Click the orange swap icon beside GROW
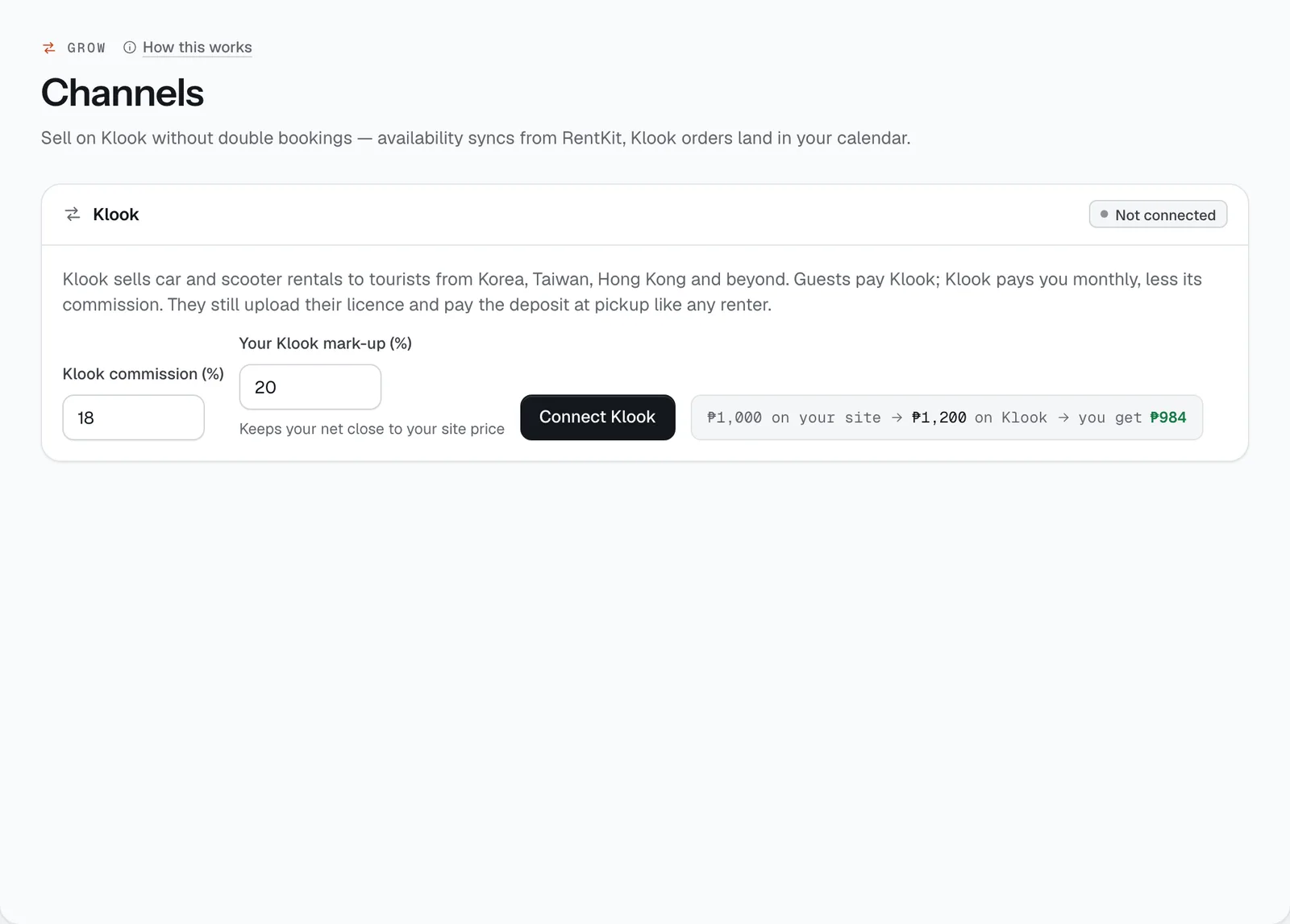Image resolution: width=1290 pixels, height=924 pixels. click(49, 48)
